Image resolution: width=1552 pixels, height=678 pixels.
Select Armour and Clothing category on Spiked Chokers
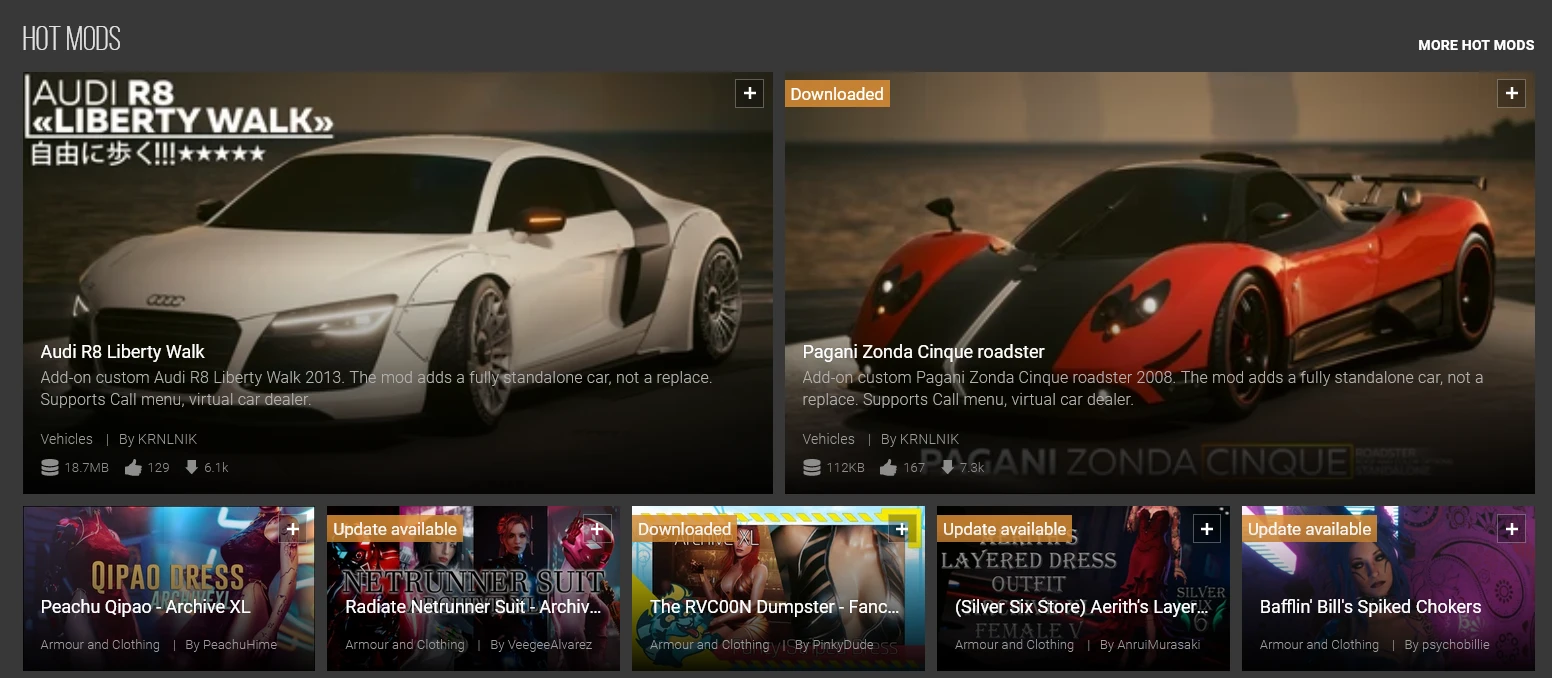(x=1319, y=645)
